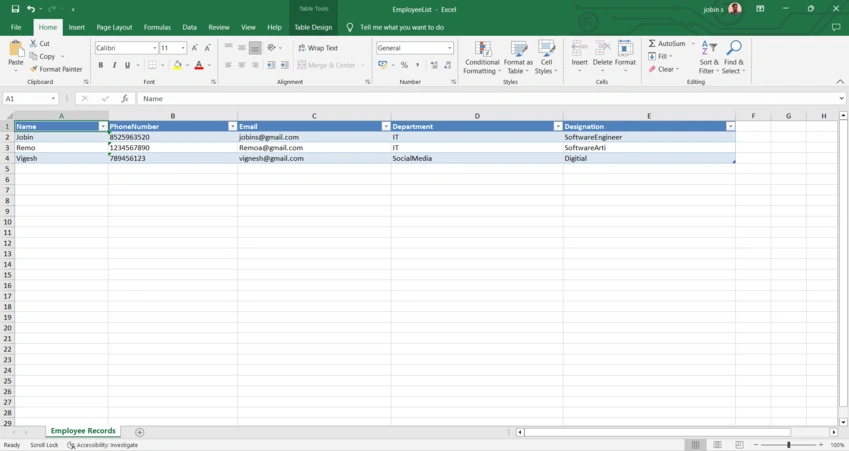Toggle Wrap Text
The height and width of the screenshot is (451, 849).
pyautogui.click(x=318, y=48)
